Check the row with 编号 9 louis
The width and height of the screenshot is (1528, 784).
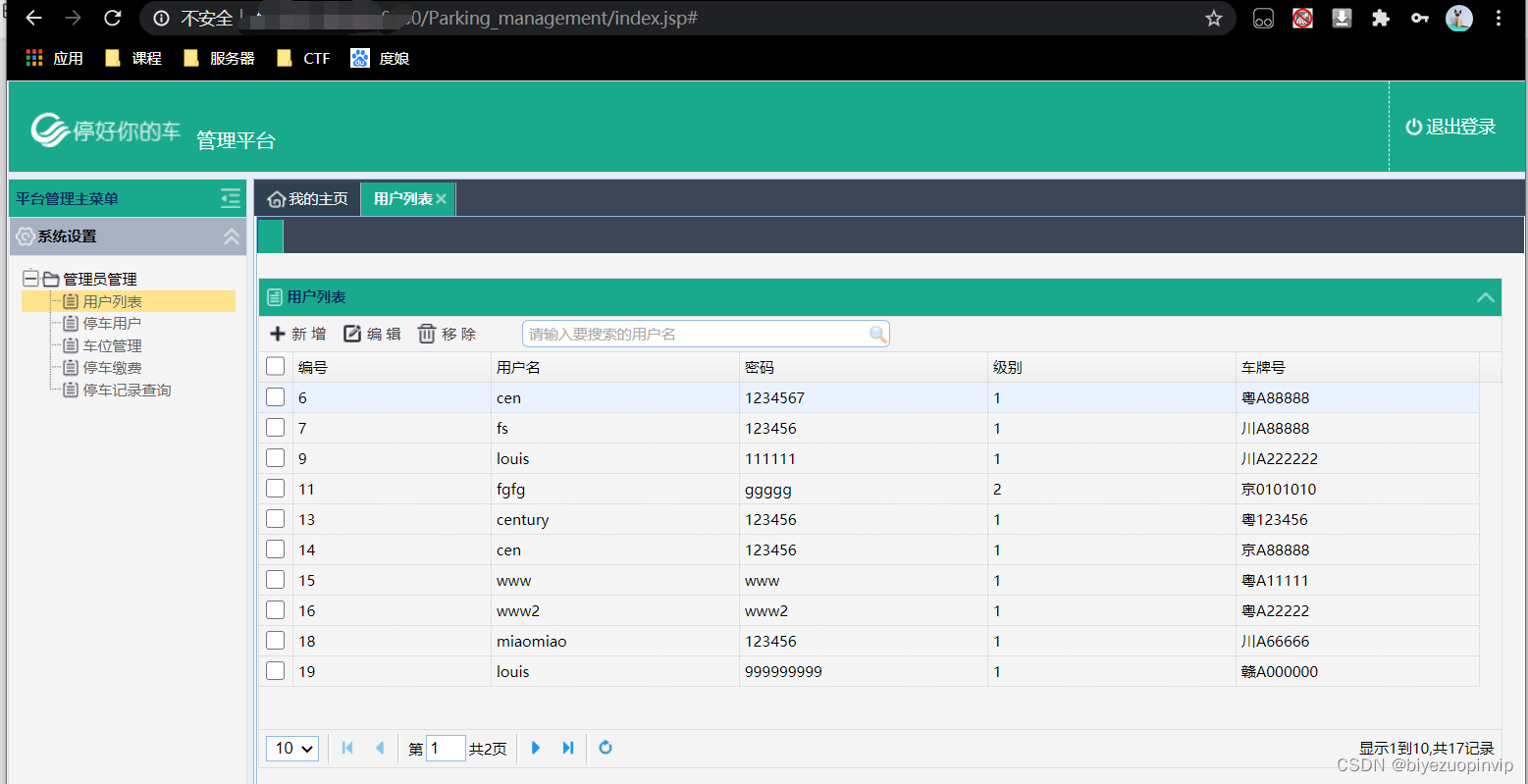(x=276, y=457)
